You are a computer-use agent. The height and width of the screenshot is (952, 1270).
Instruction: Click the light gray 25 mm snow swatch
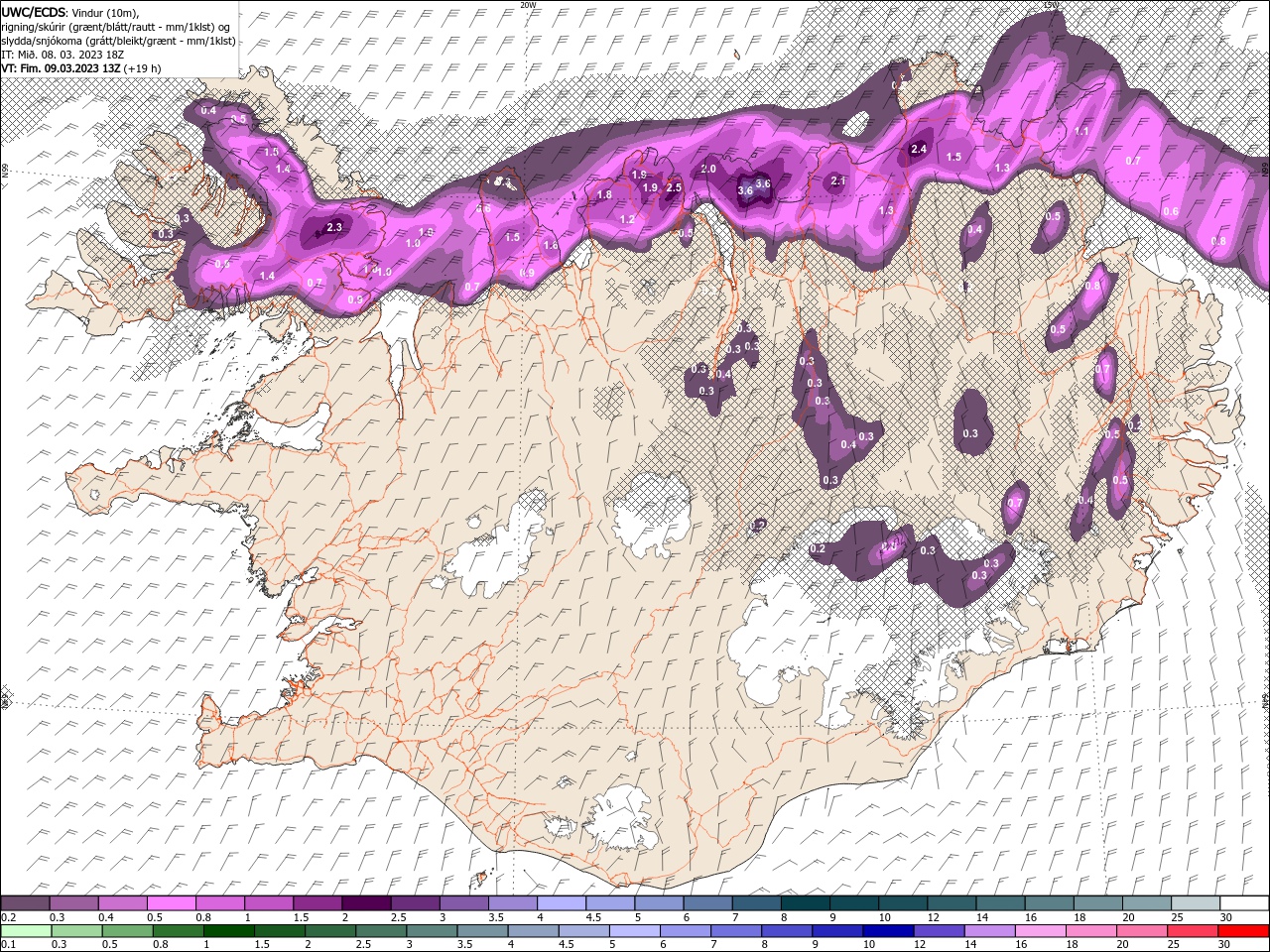pos(1196,903)
